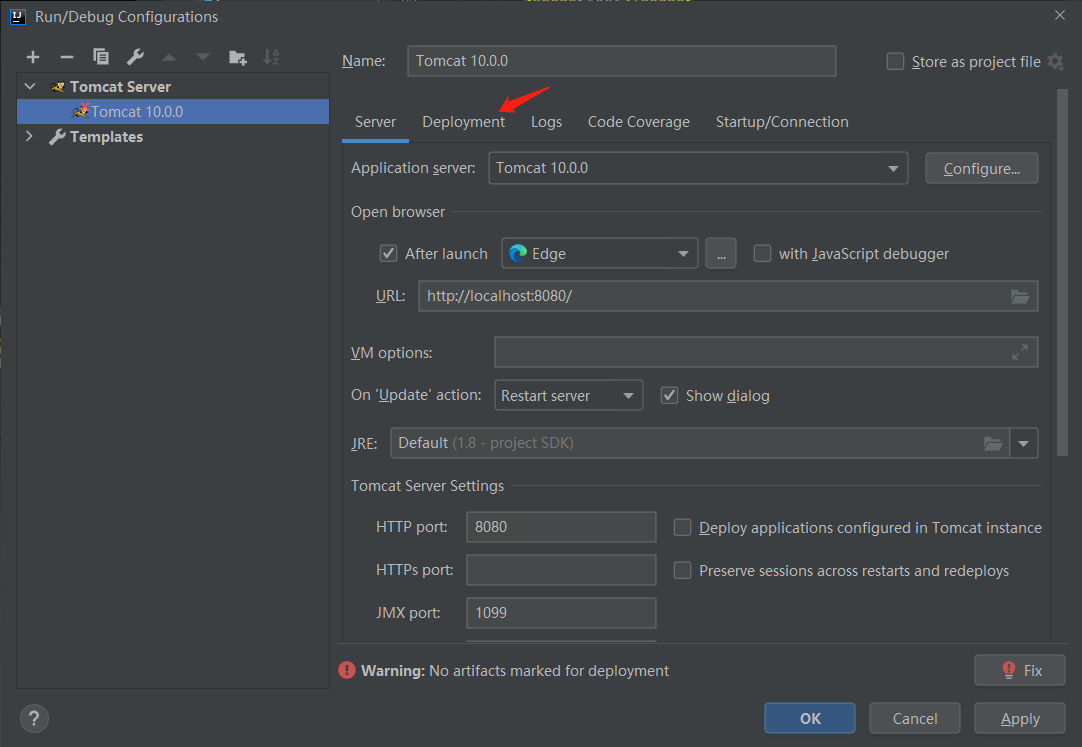1082x747 pixels.
Task: Click the 'Open browser' section label
Action: pos(397,212)
